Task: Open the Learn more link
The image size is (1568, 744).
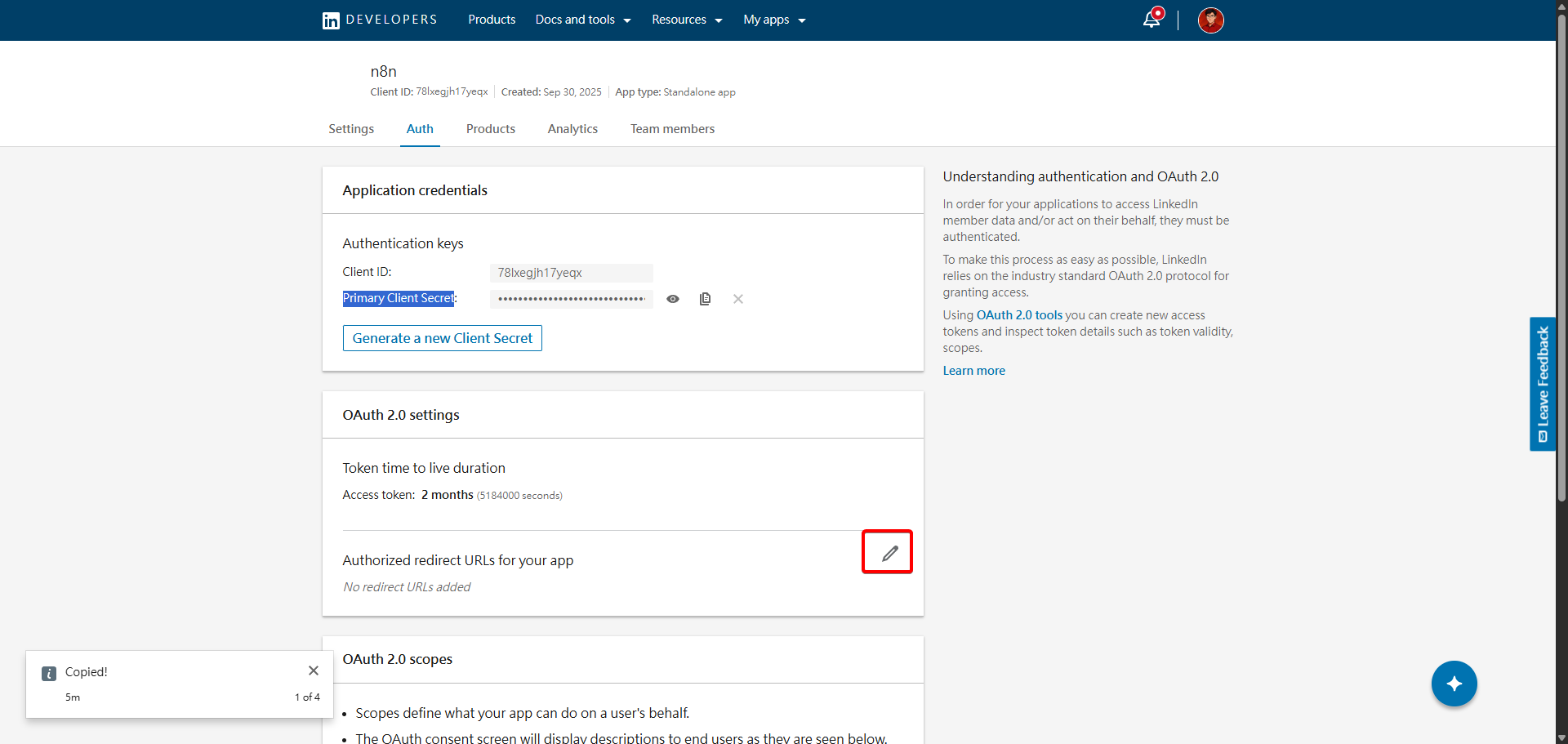Action: [973, 370]
